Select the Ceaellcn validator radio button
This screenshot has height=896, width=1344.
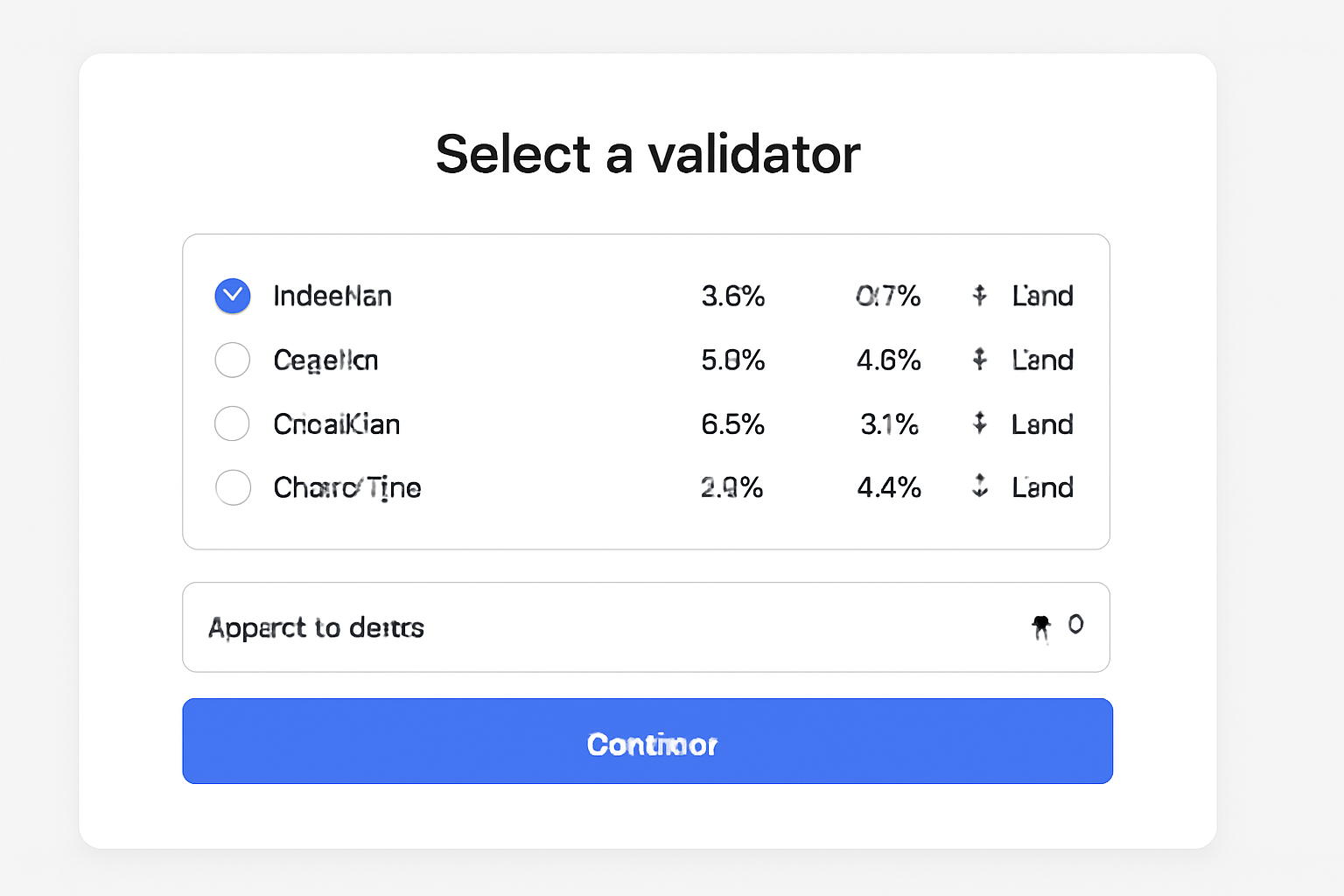tap(233, 360)
